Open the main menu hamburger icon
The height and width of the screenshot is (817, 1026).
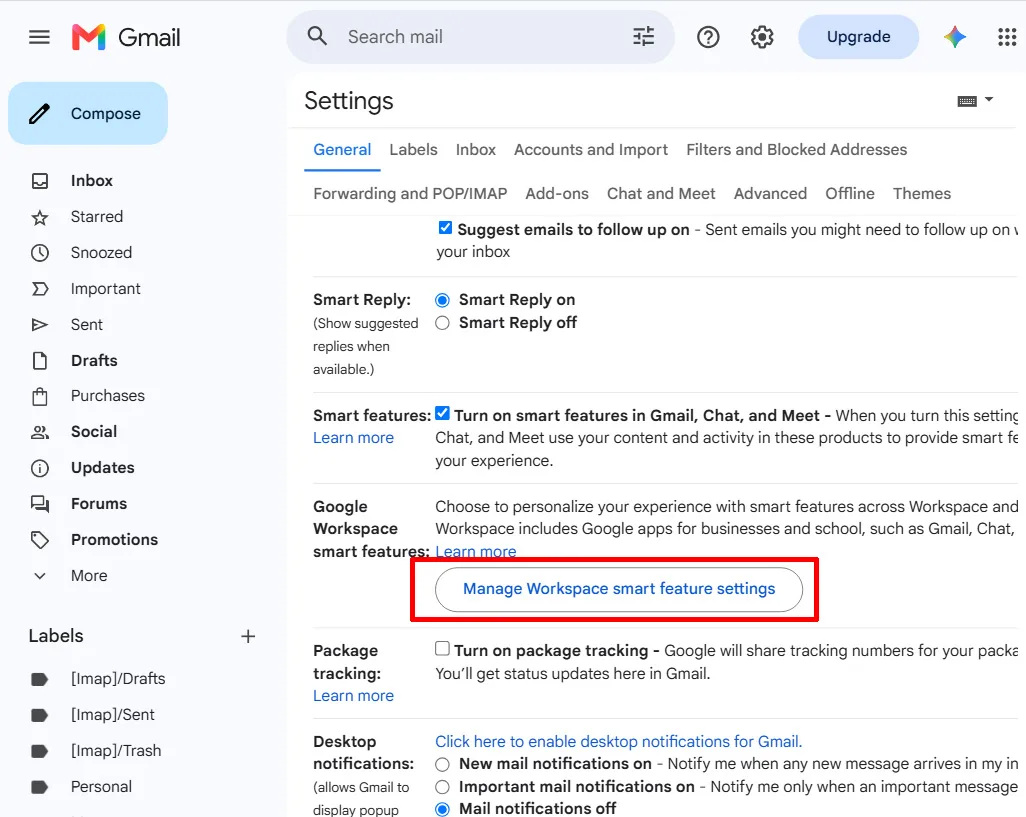39,37
